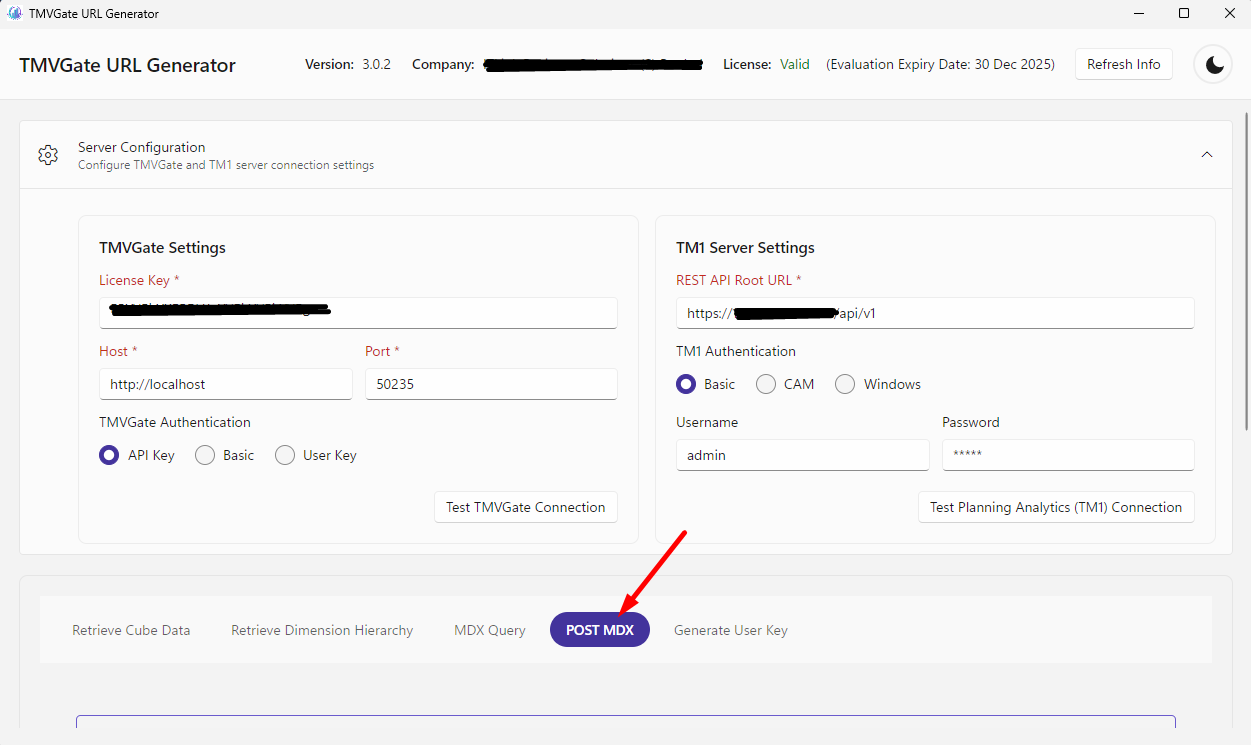Select User Key authentication radio
This screenshot has height=745, width=1251.
(x=285, y=455)
